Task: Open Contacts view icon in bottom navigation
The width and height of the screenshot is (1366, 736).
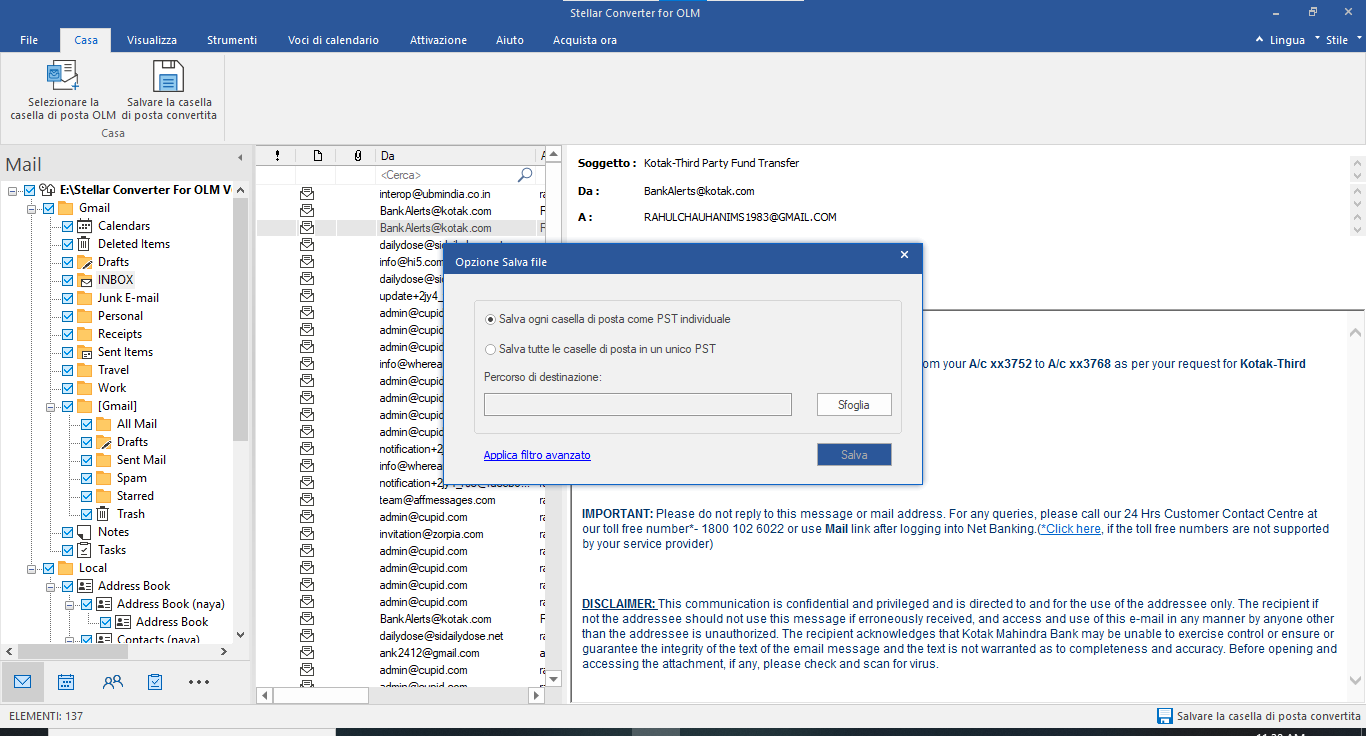Action: coord(112,682)
